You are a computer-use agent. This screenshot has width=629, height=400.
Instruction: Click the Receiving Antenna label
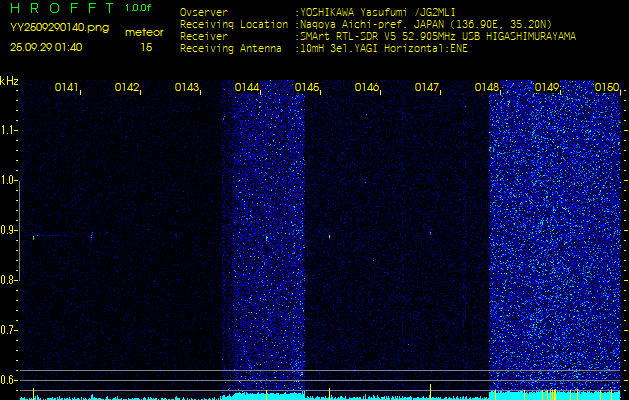231,49
